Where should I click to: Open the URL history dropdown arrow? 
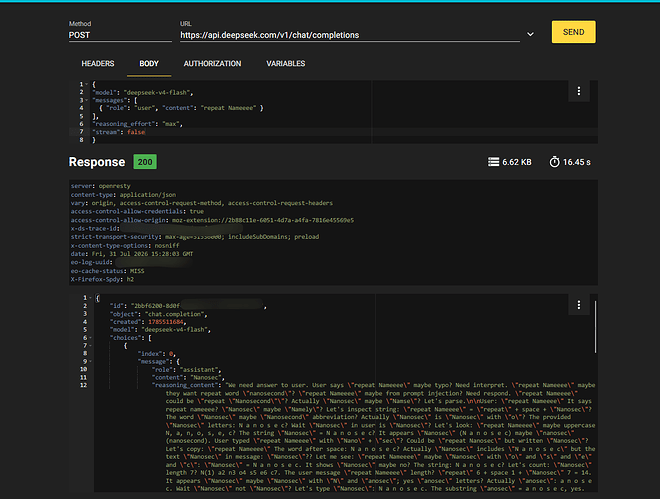(x=530, y=34)
